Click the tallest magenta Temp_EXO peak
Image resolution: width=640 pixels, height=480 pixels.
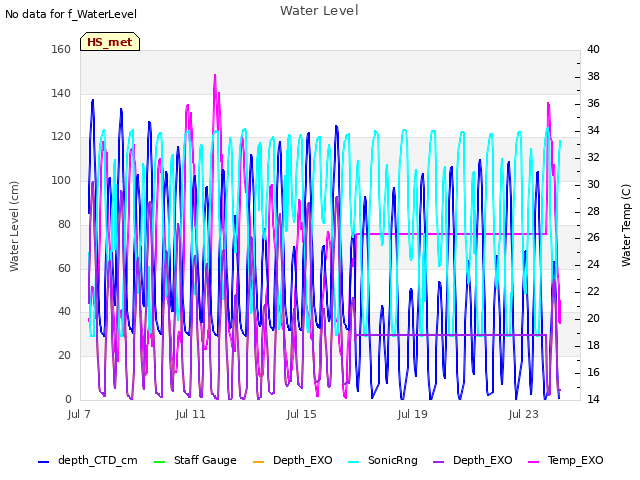click(215, 76)
